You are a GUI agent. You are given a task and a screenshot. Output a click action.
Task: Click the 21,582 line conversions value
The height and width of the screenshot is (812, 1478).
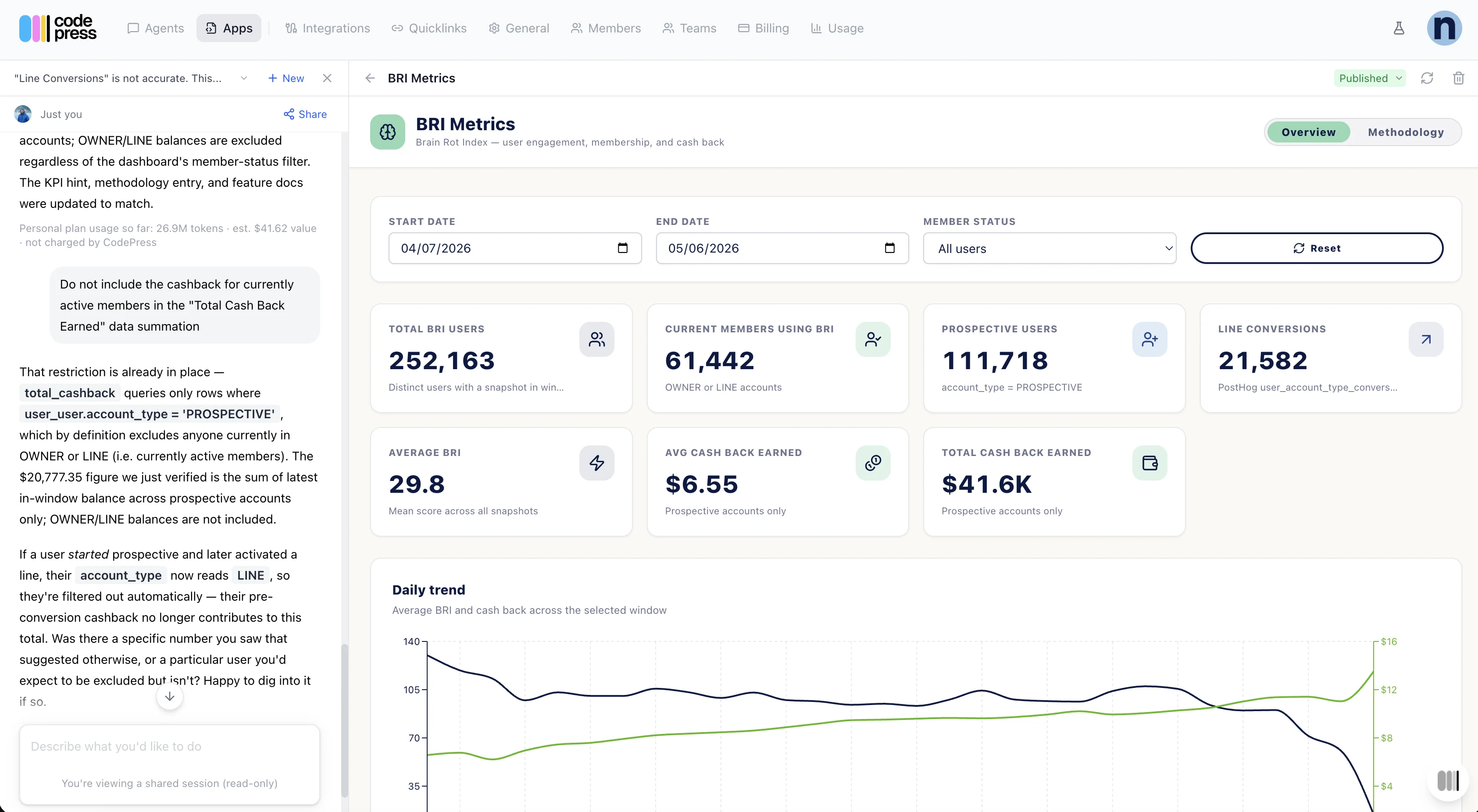pos(1263,361)
